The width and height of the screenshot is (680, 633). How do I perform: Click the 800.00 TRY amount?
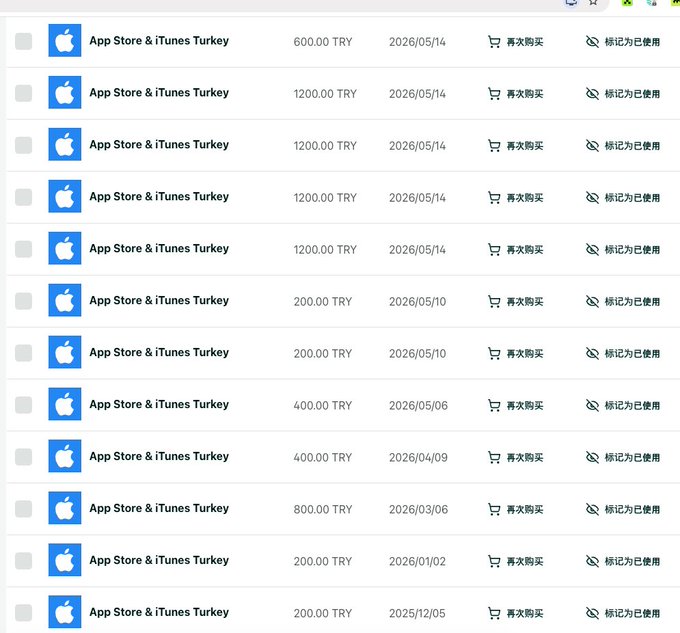coord(323,509)
